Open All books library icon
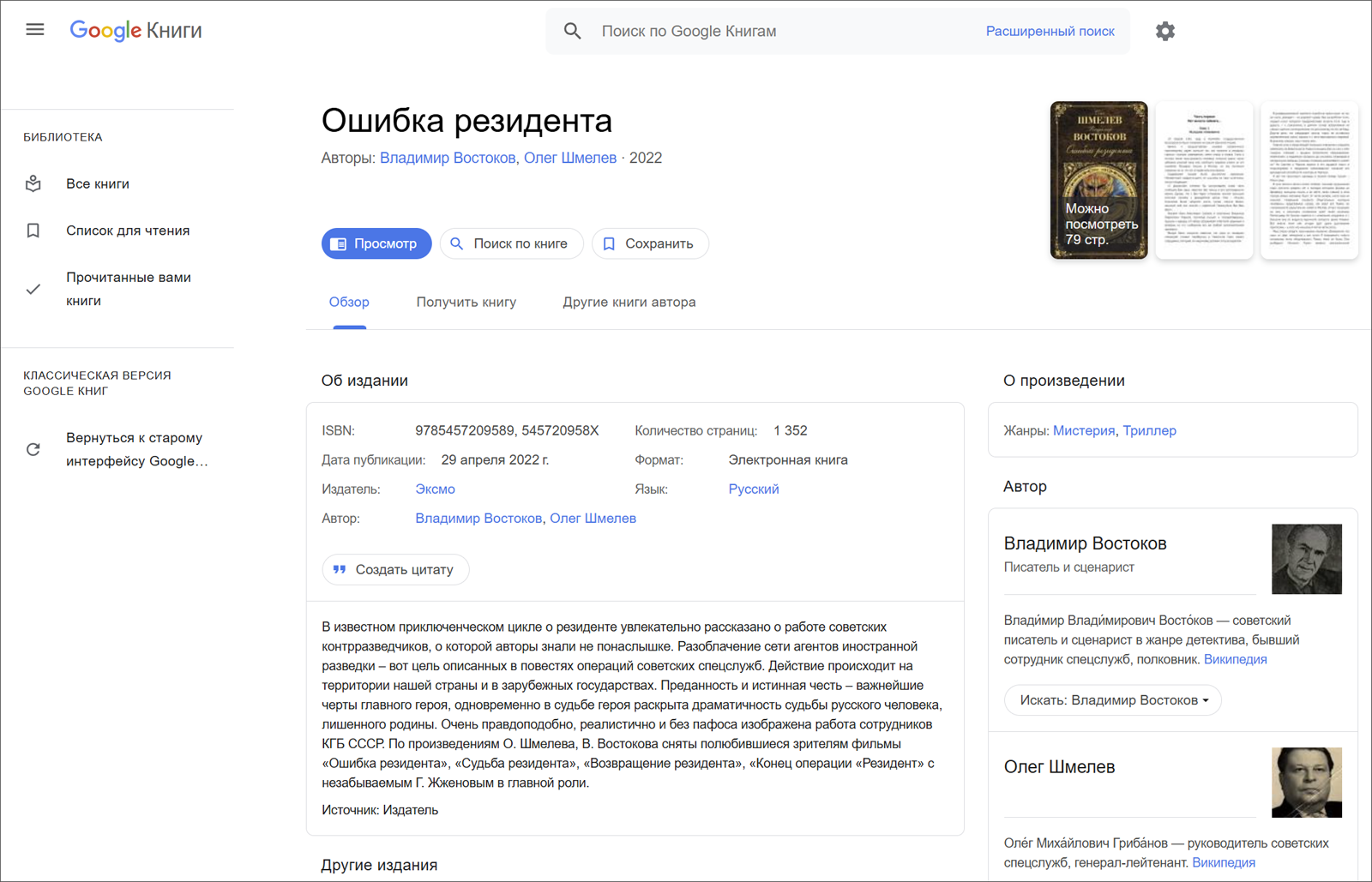The image size is (1372, 882). tap(33, 183)
